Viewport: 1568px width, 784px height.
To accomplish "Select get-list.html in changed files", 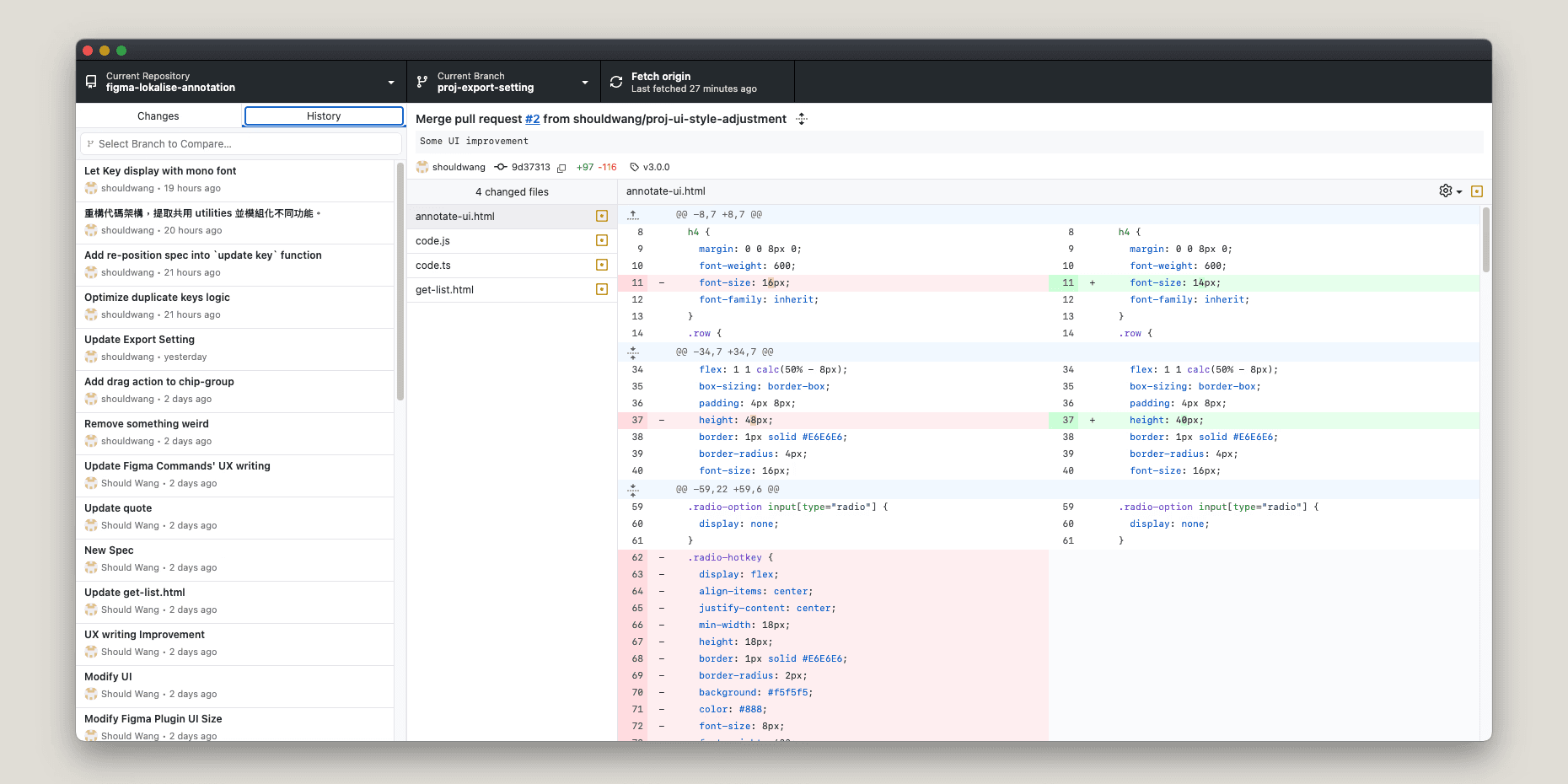I will coord(512,290).
